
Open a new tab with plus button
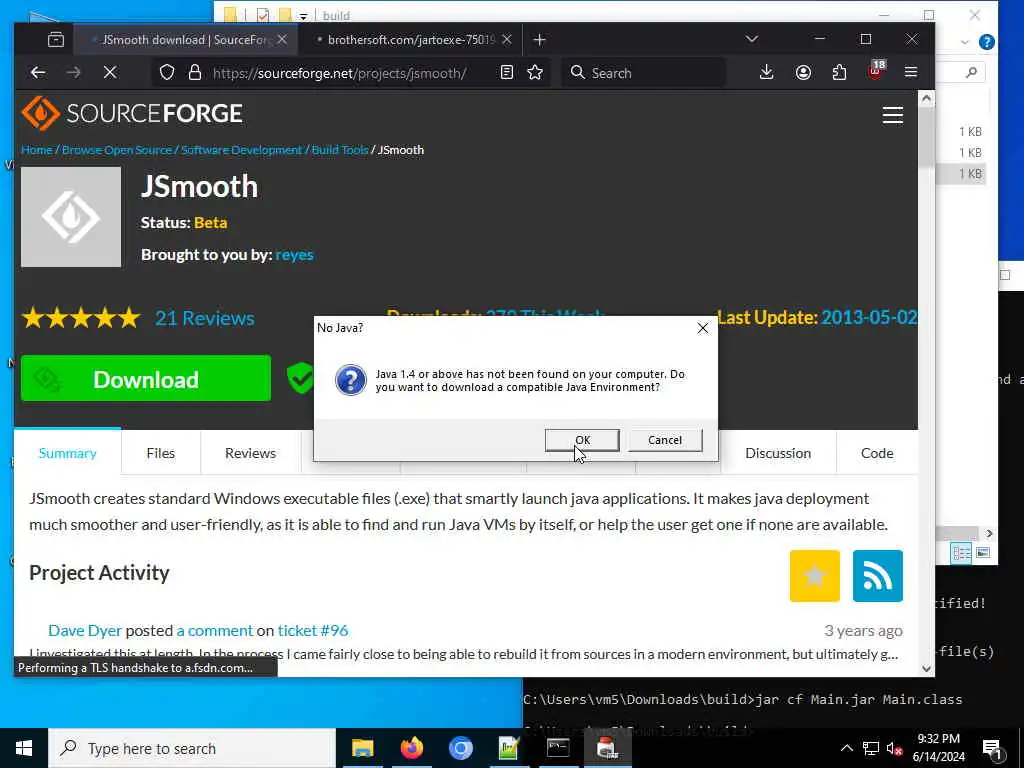[x=539, y=40]
